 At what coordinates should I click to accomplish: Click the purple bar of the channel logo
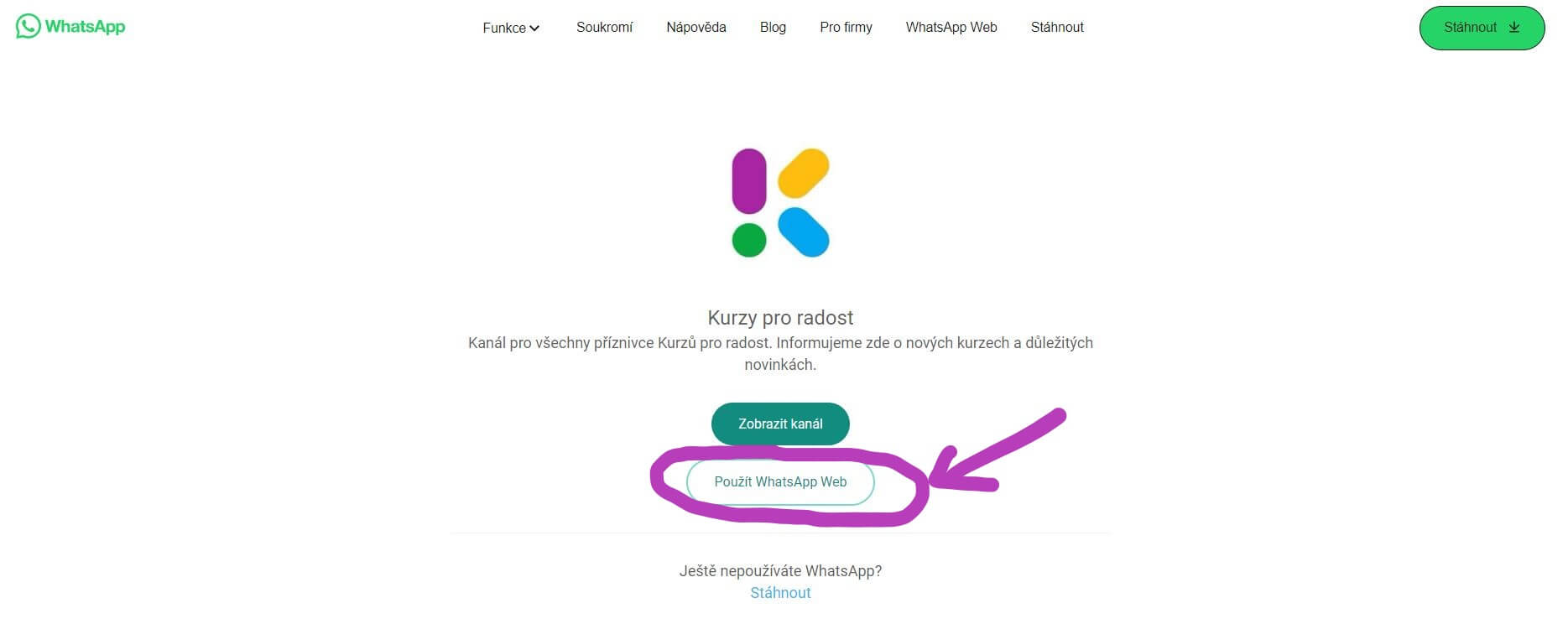pos(749,181)
